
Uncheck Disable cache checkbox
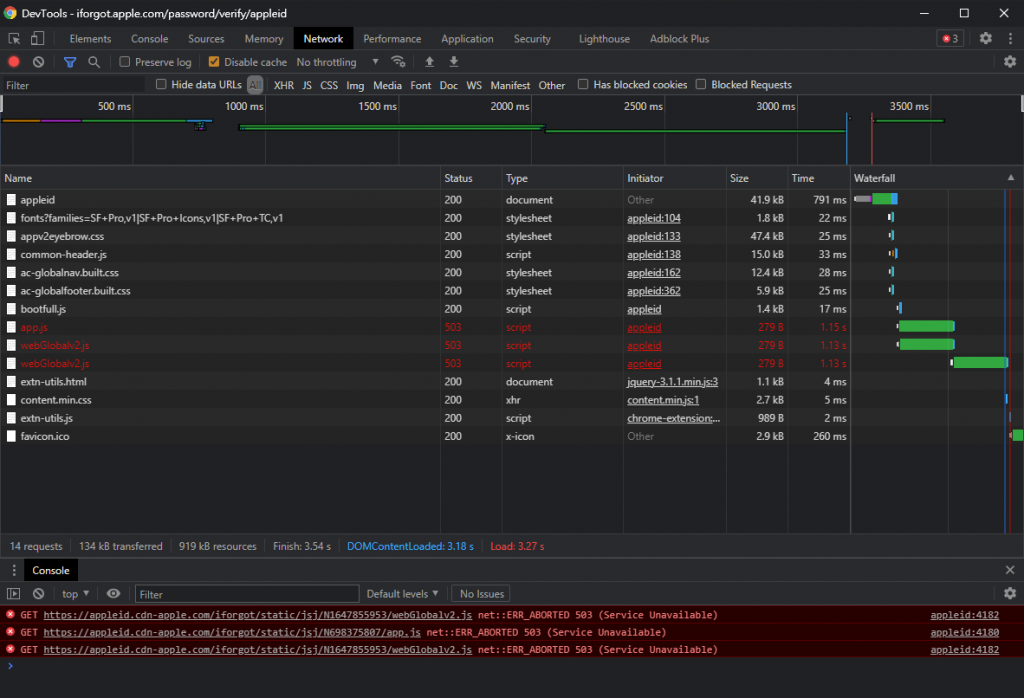[214, 62]
